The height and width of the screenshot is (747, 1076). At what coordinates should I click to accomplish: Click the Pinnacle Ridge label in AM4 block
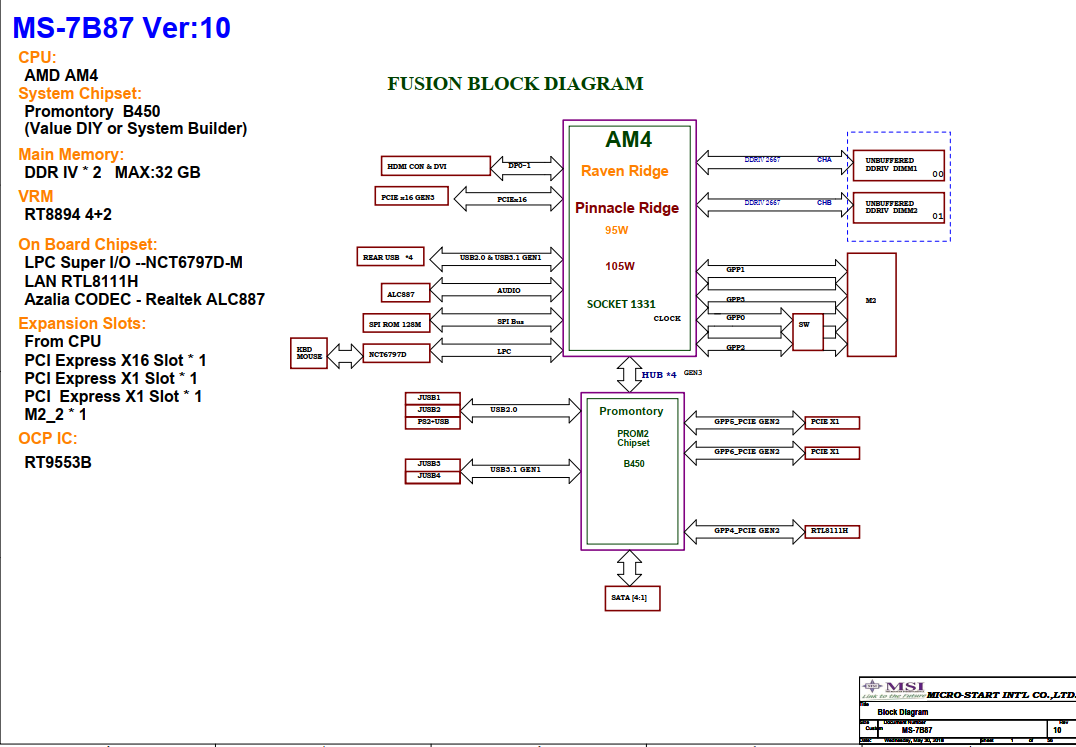(x=626, y=208)
